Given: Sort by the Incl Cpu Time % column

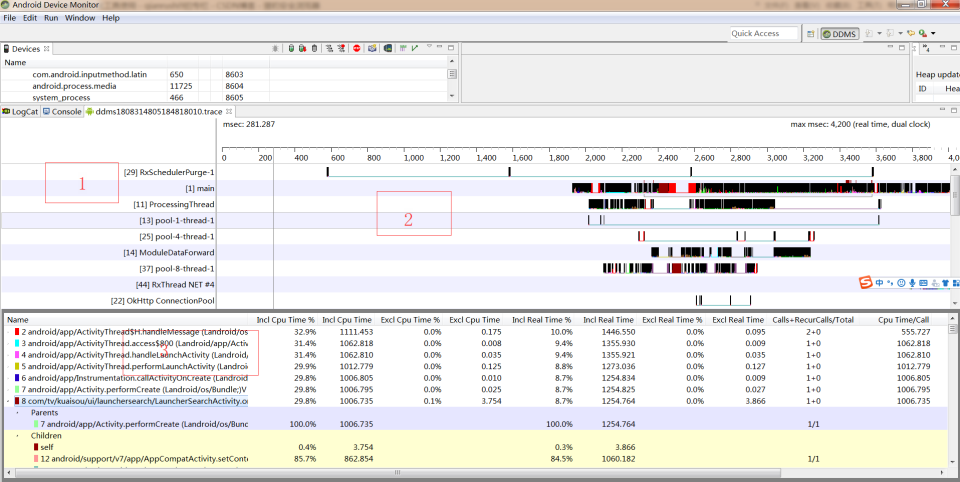Looking at the screenshot, I should pyautogui.click(x=285, y=320).
